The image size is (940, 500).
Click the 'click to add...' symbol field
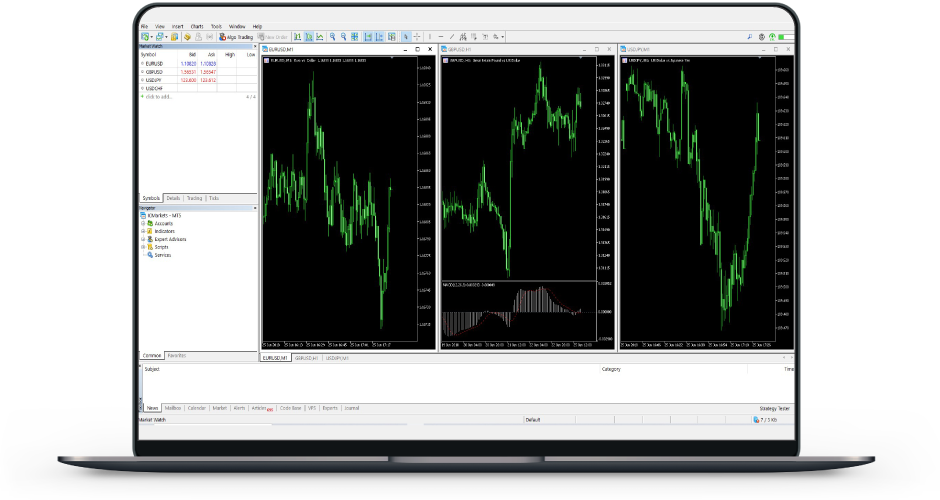pos(158,97)
